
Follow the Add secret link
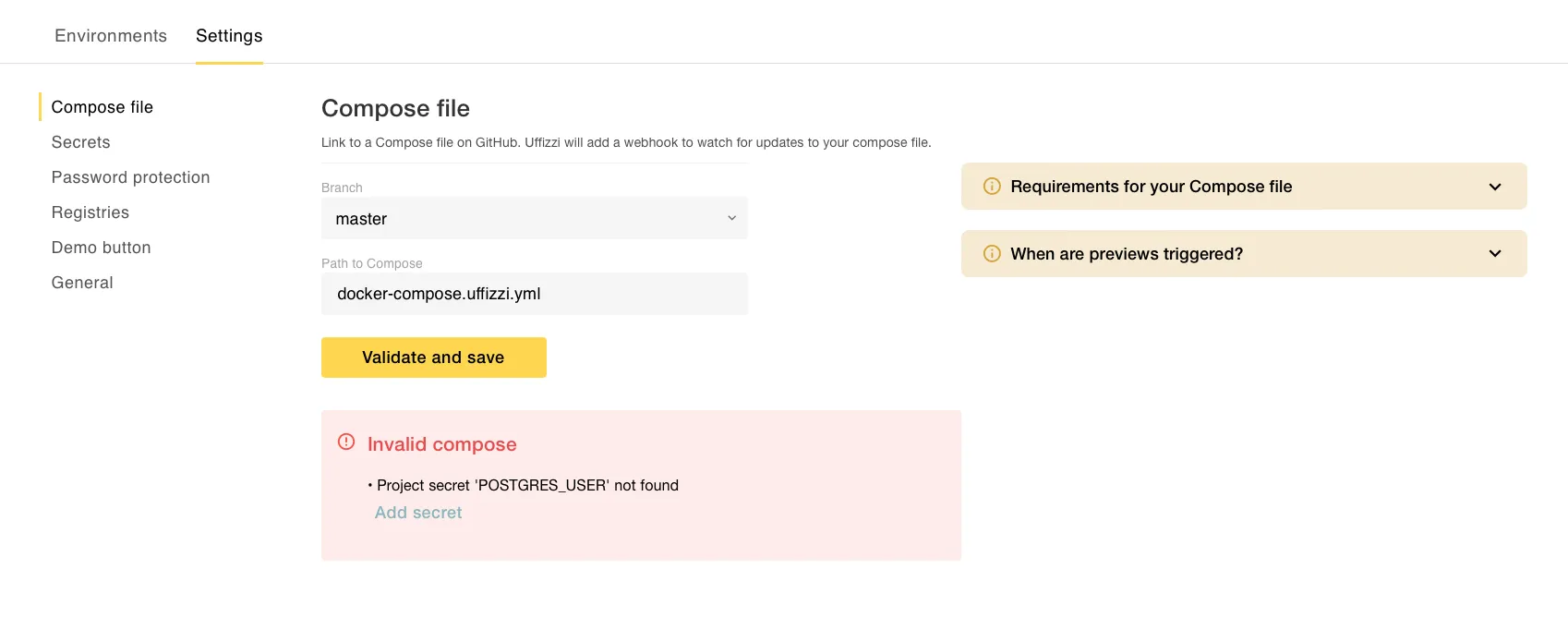(418, 513)
